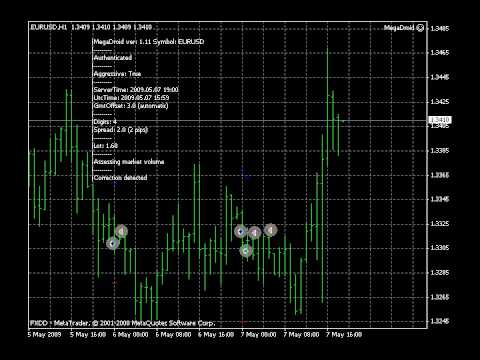Click the 1.3245 price scale label

click(440, 321)
